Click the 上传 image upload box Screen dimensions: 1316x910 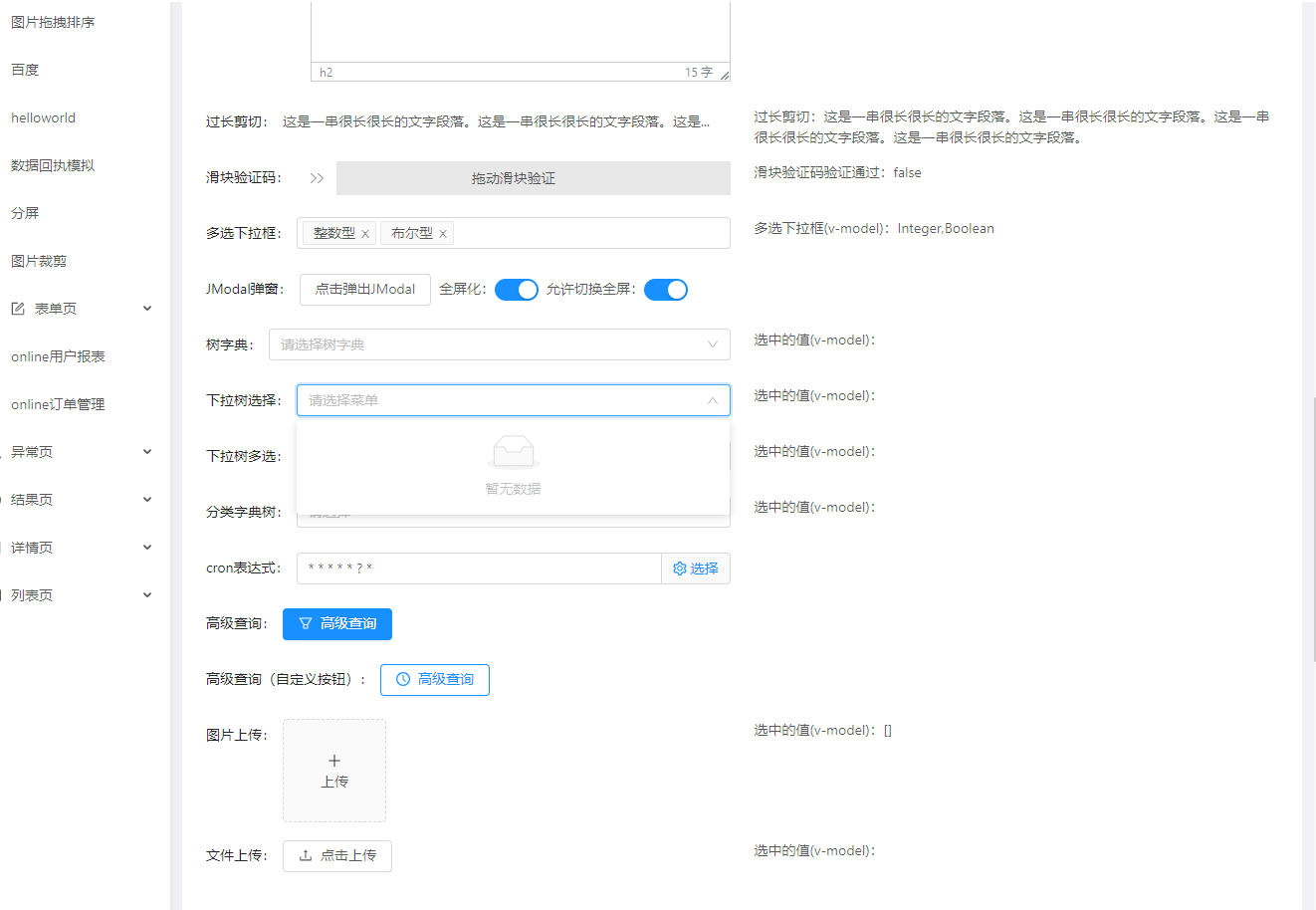(334, 771)
